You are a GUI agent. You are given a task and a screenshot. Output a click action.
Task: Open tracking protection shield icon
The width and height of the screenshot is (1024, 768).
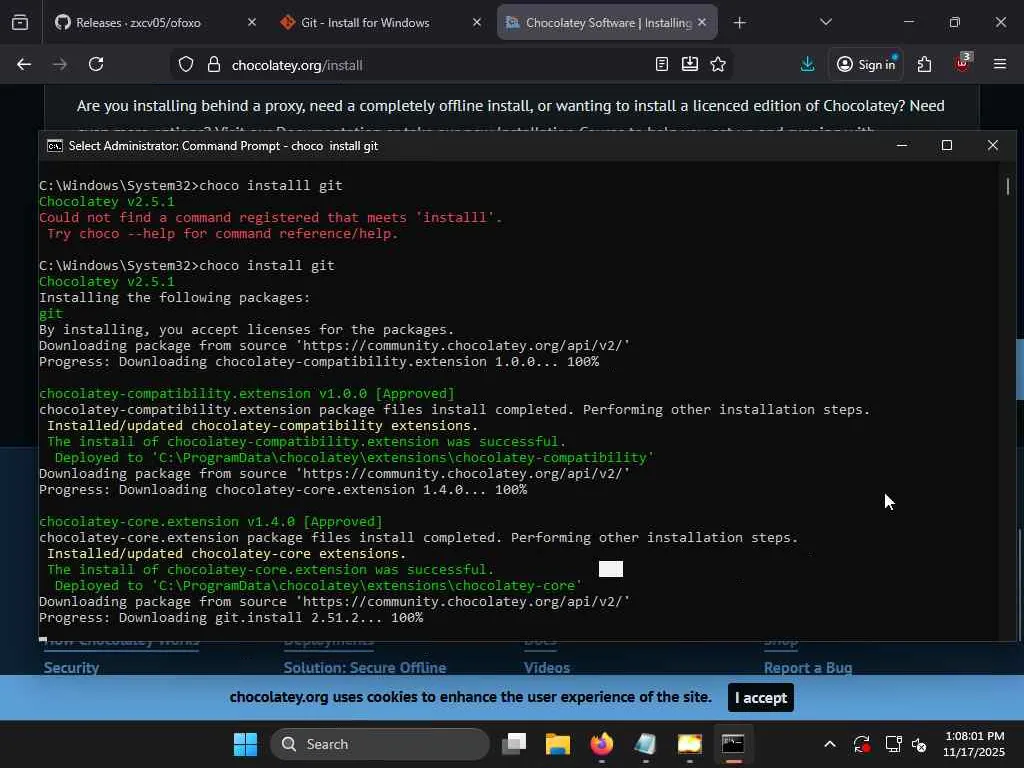tap(186, 65)
